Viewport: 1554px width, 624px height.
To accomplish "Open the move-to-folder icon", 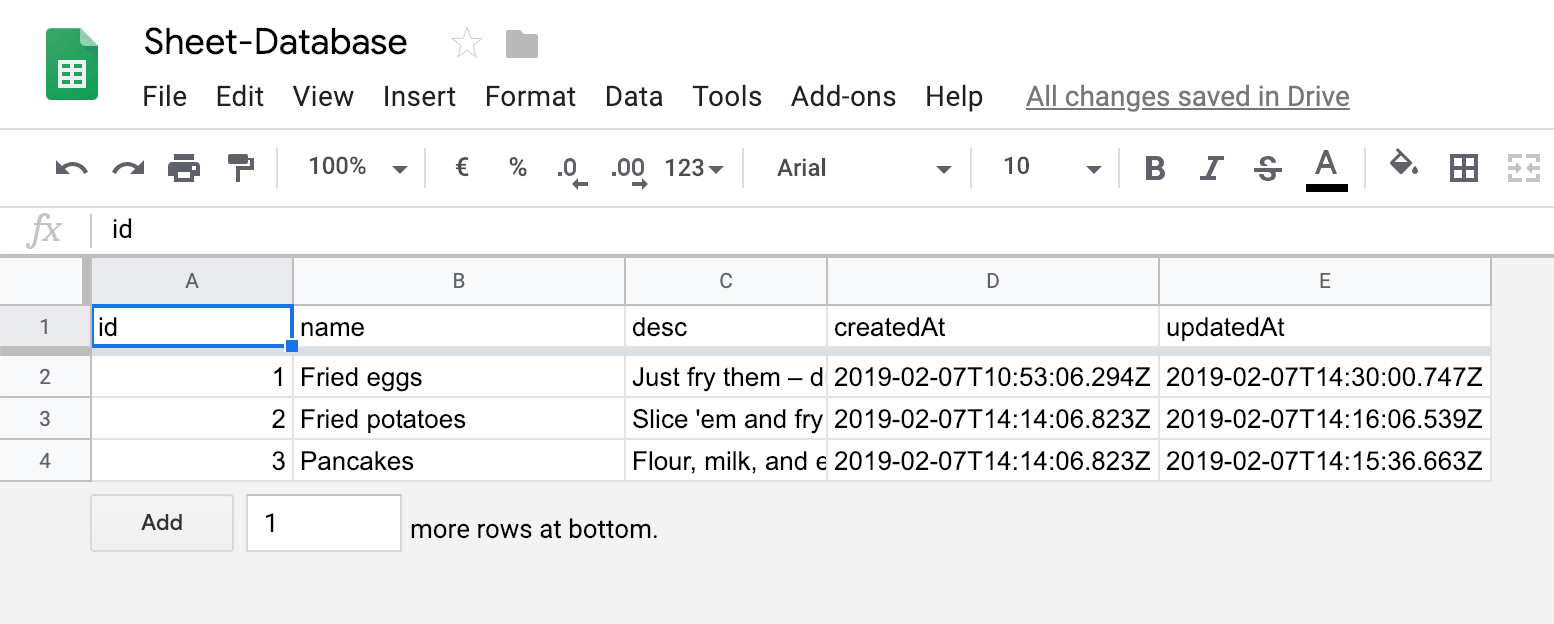I will [x=522, y=44].
